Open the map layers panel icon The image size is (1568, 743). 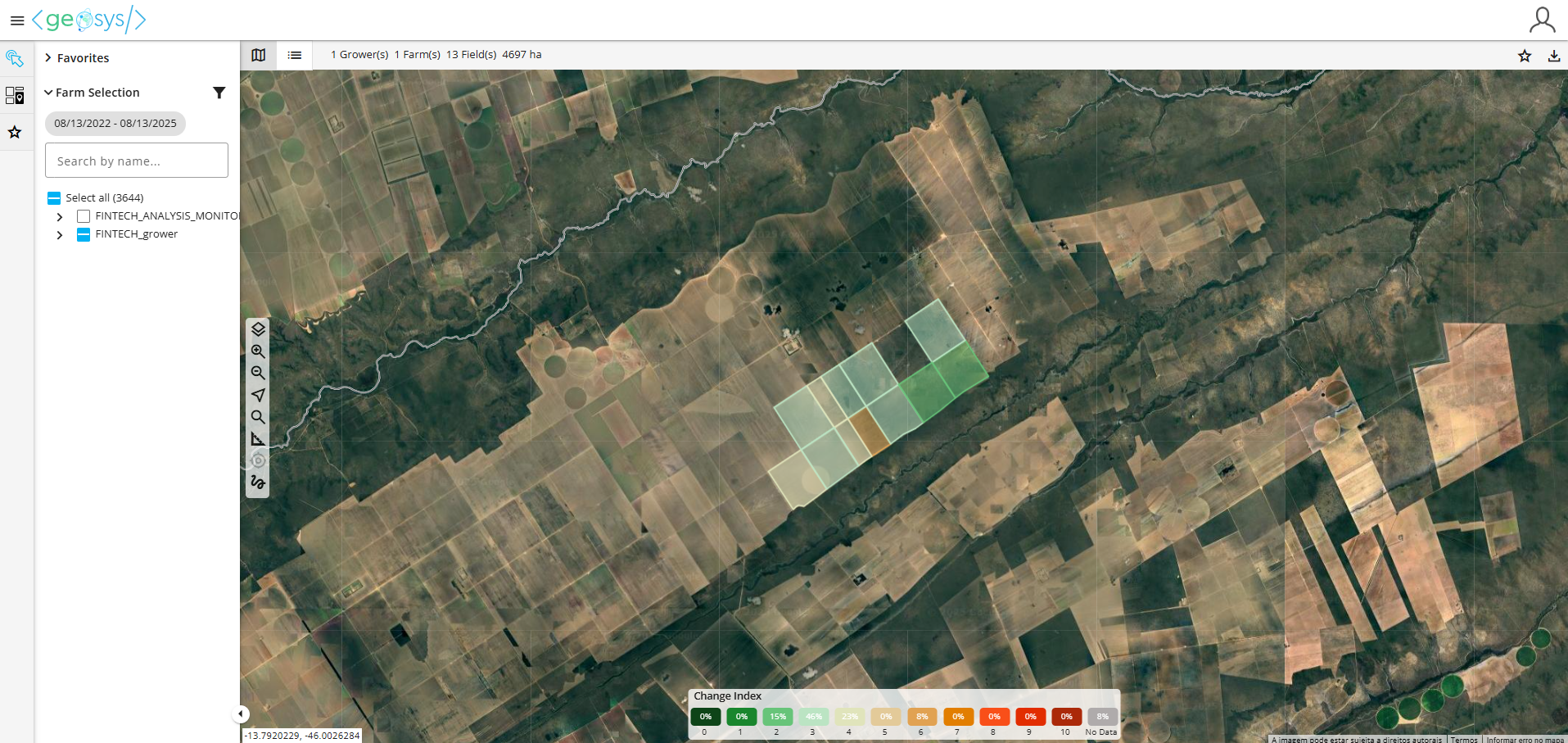tap(258, 329)
